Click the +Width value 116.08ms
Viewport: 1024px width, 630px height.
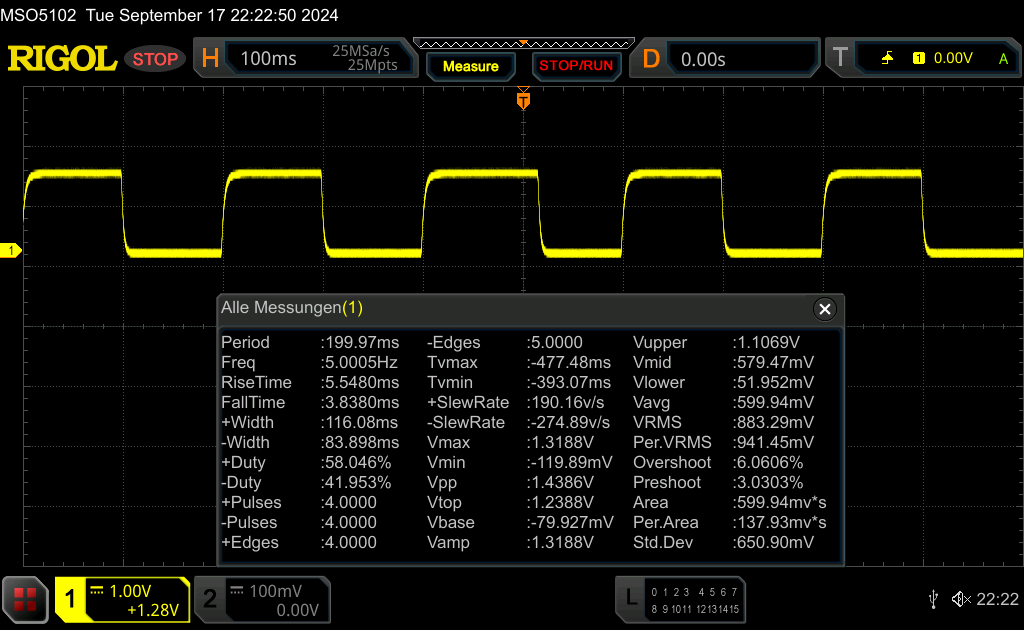(x=360, y=422)
